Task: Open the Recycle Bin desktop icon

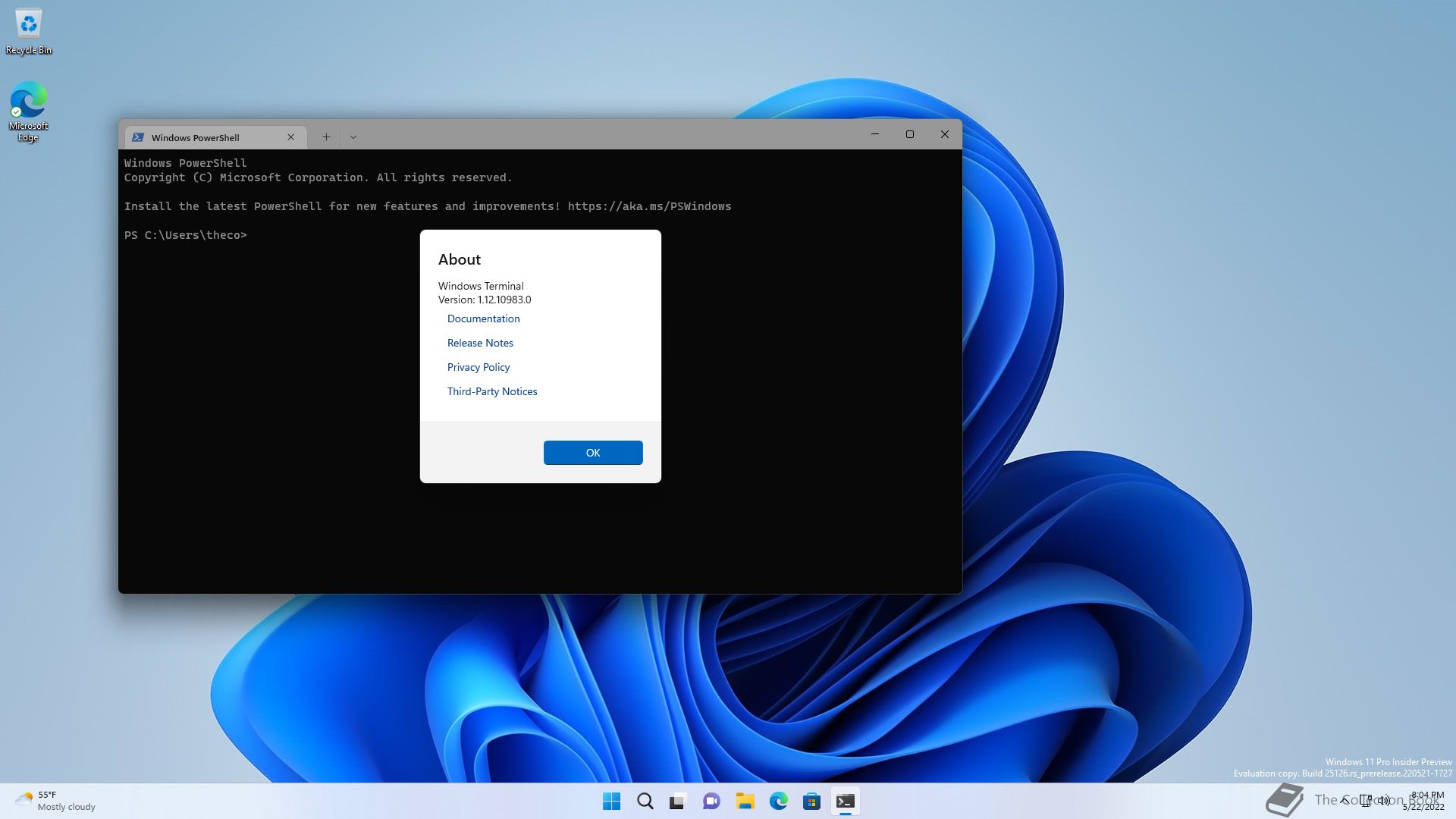Action: pos(28,31)
